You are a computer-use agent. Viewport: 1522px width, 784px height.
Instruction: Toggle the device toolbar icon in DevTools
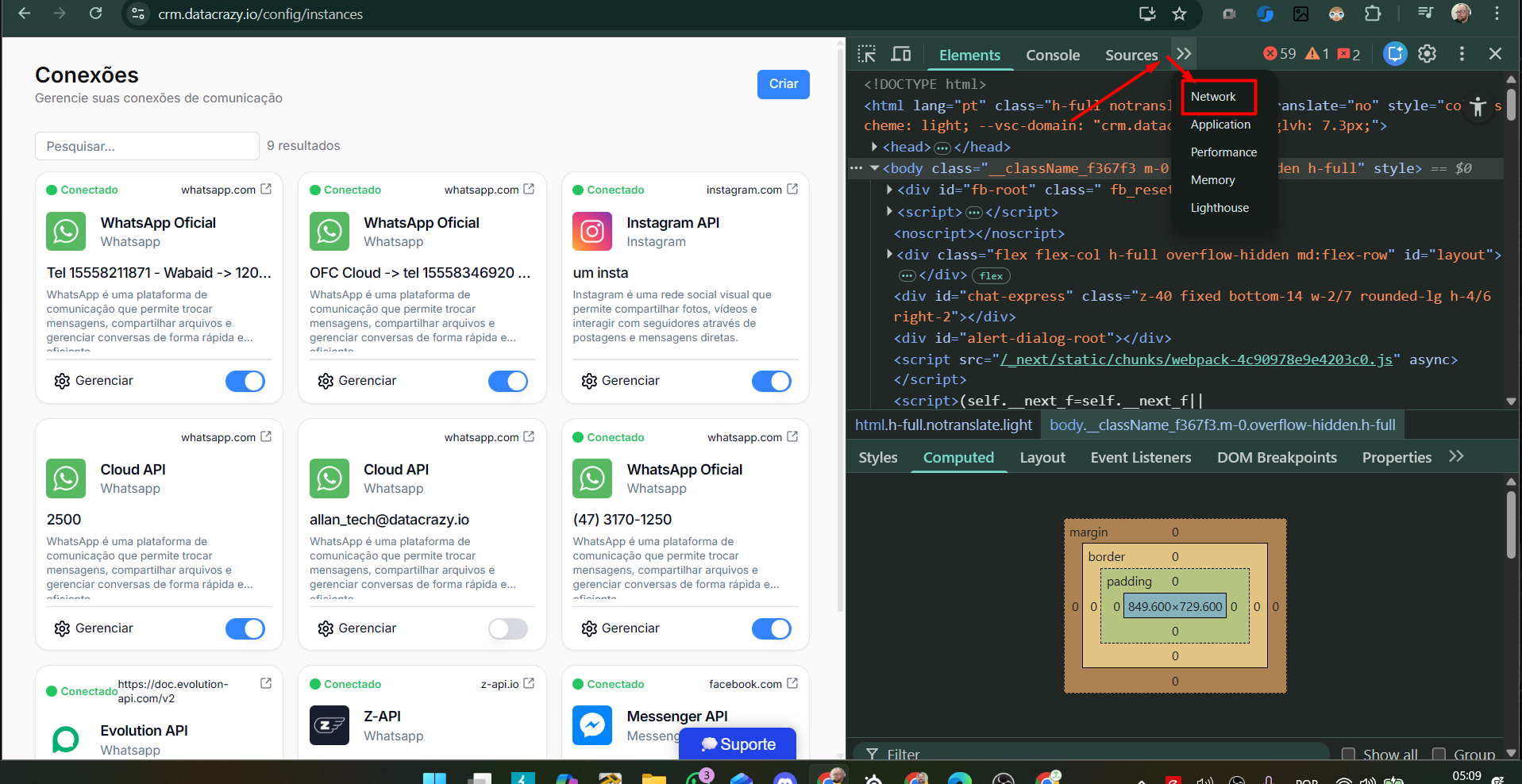[x=901, y=54]
